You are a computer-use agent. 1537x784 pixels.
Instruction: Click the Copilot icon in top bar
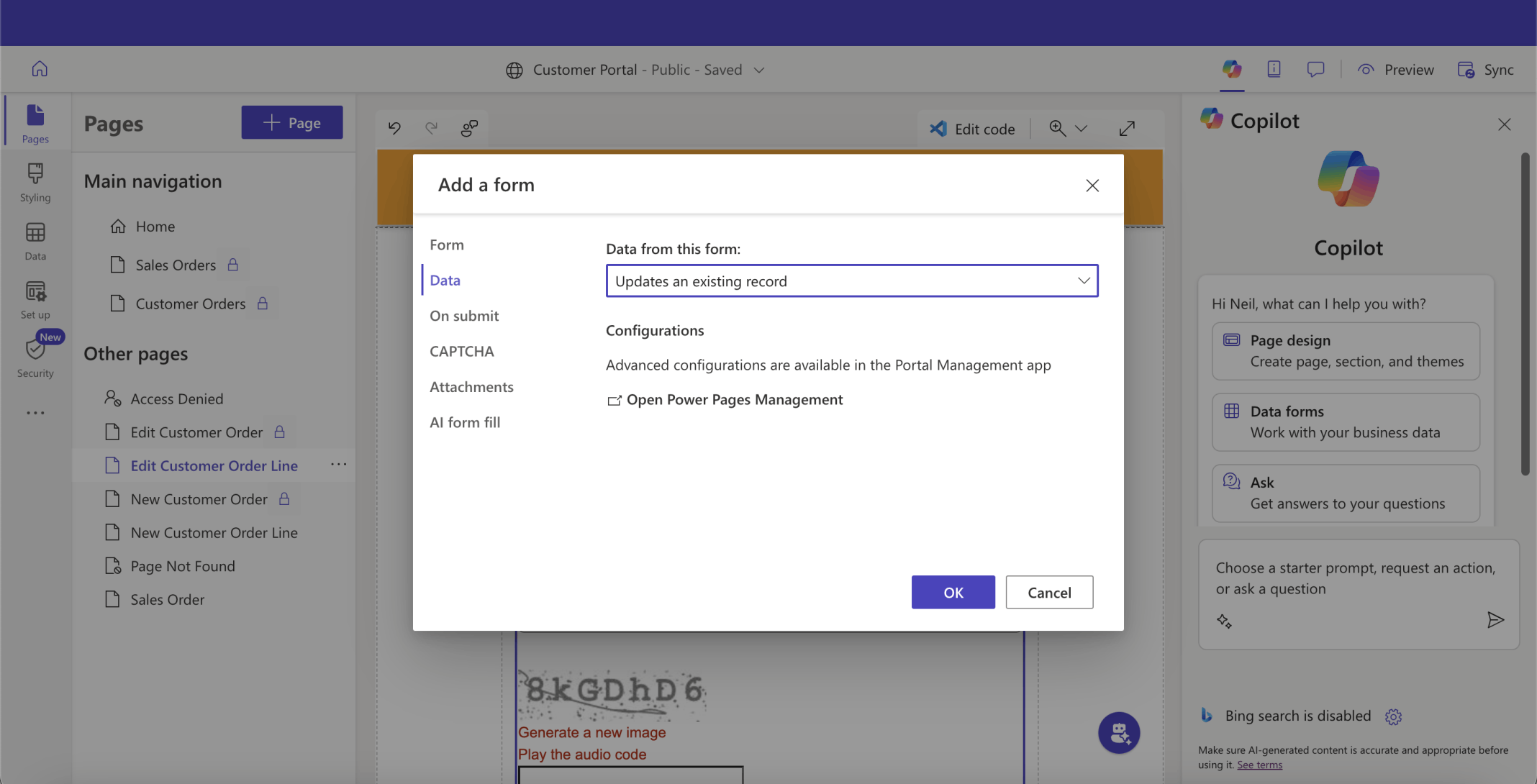[x=1232, y=69]
